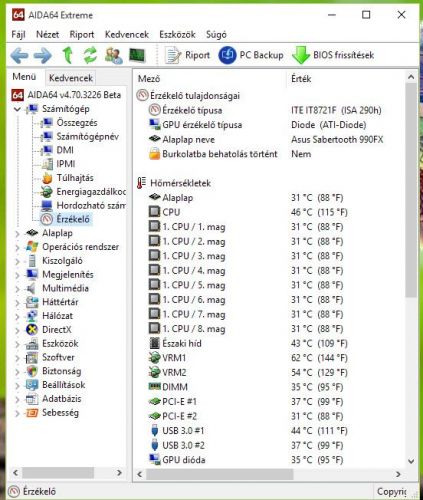Image resolution: width=423 pixels, height=500 pixels.
Task: Open the Kedvencek menu in menu bar
Action: tap(127, 34)
